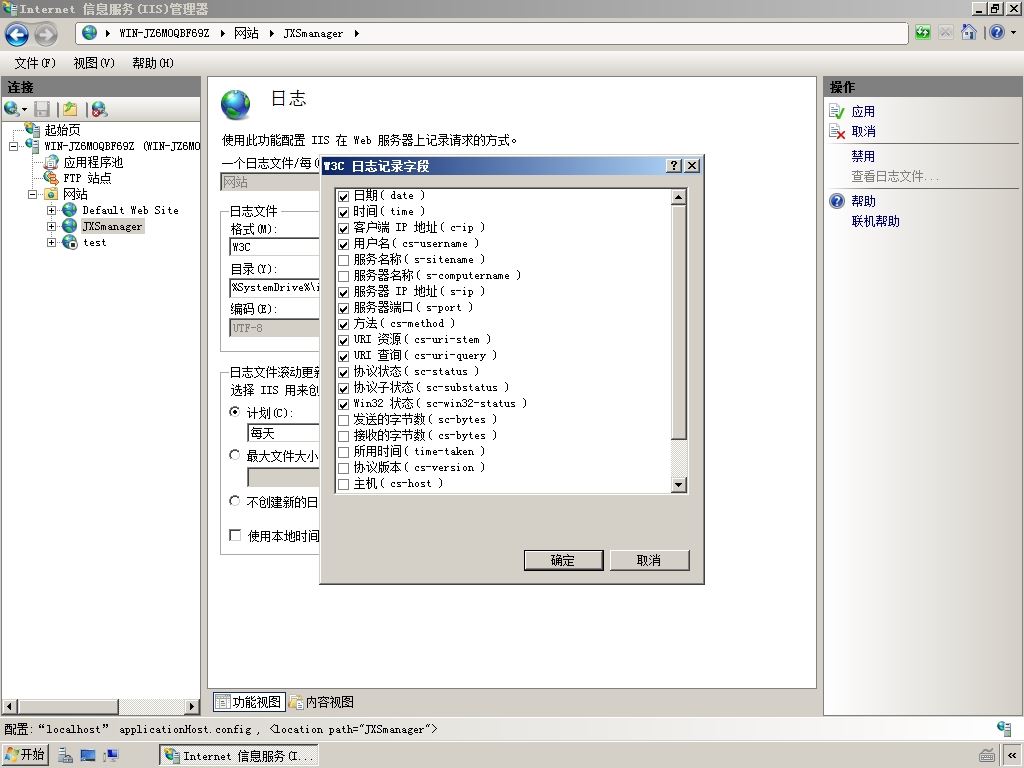Click the desktop taskbar quick launch icon
This screenshot has width=1024, height=768.
click(x=88, y=755)
